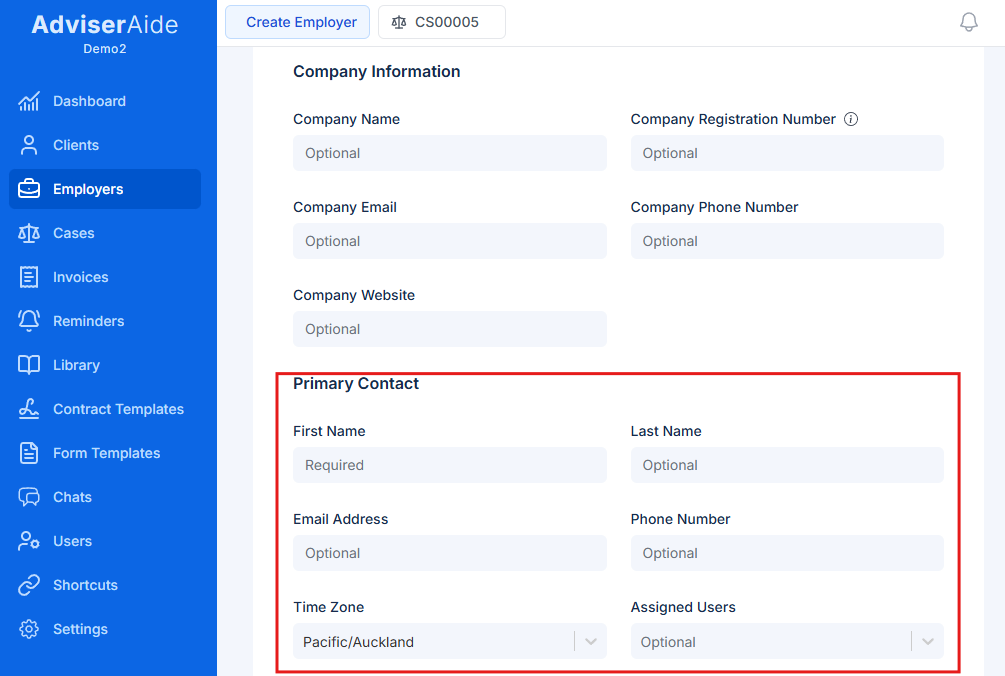The width and height of the screenshot is (1005, 676).
Task: Open Users label in sidebar
Action: tap(72, 541)
